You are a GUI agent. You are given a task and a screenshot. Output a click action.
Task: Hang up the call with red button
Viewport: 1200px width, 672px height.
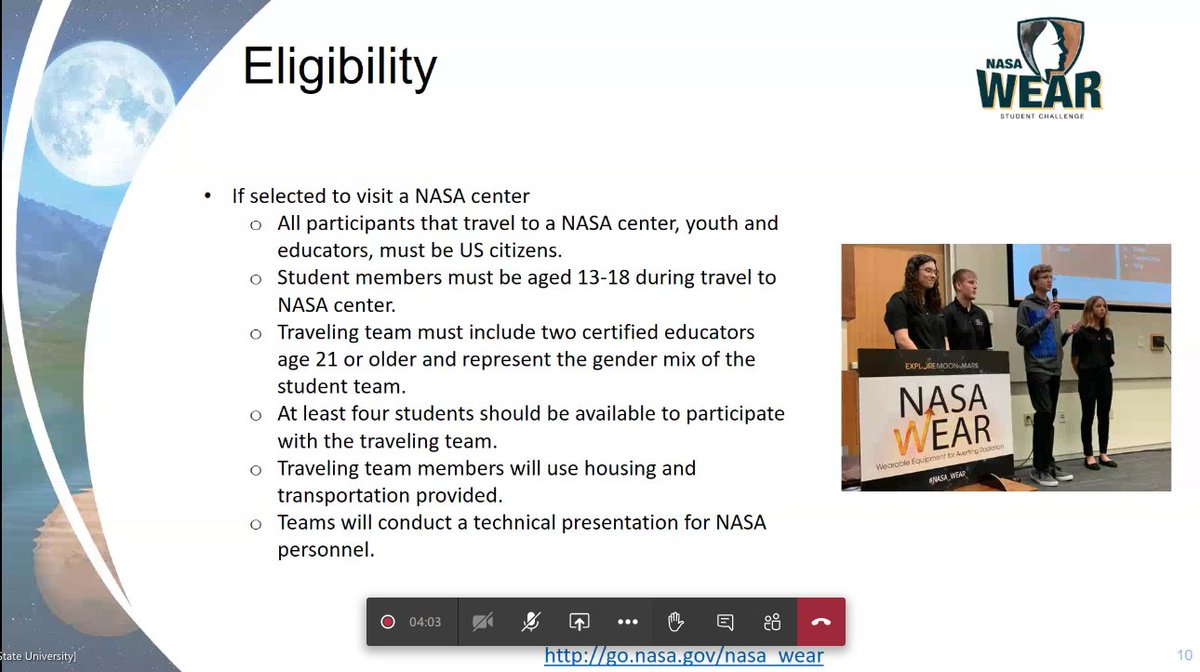pos(821,622)
